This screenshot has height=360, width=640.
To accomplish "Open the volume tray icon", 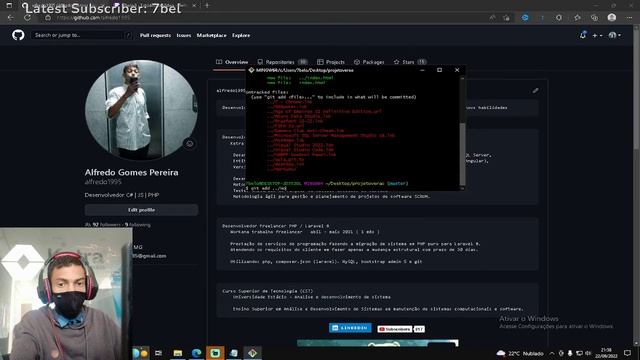I will tap(588, 353).
